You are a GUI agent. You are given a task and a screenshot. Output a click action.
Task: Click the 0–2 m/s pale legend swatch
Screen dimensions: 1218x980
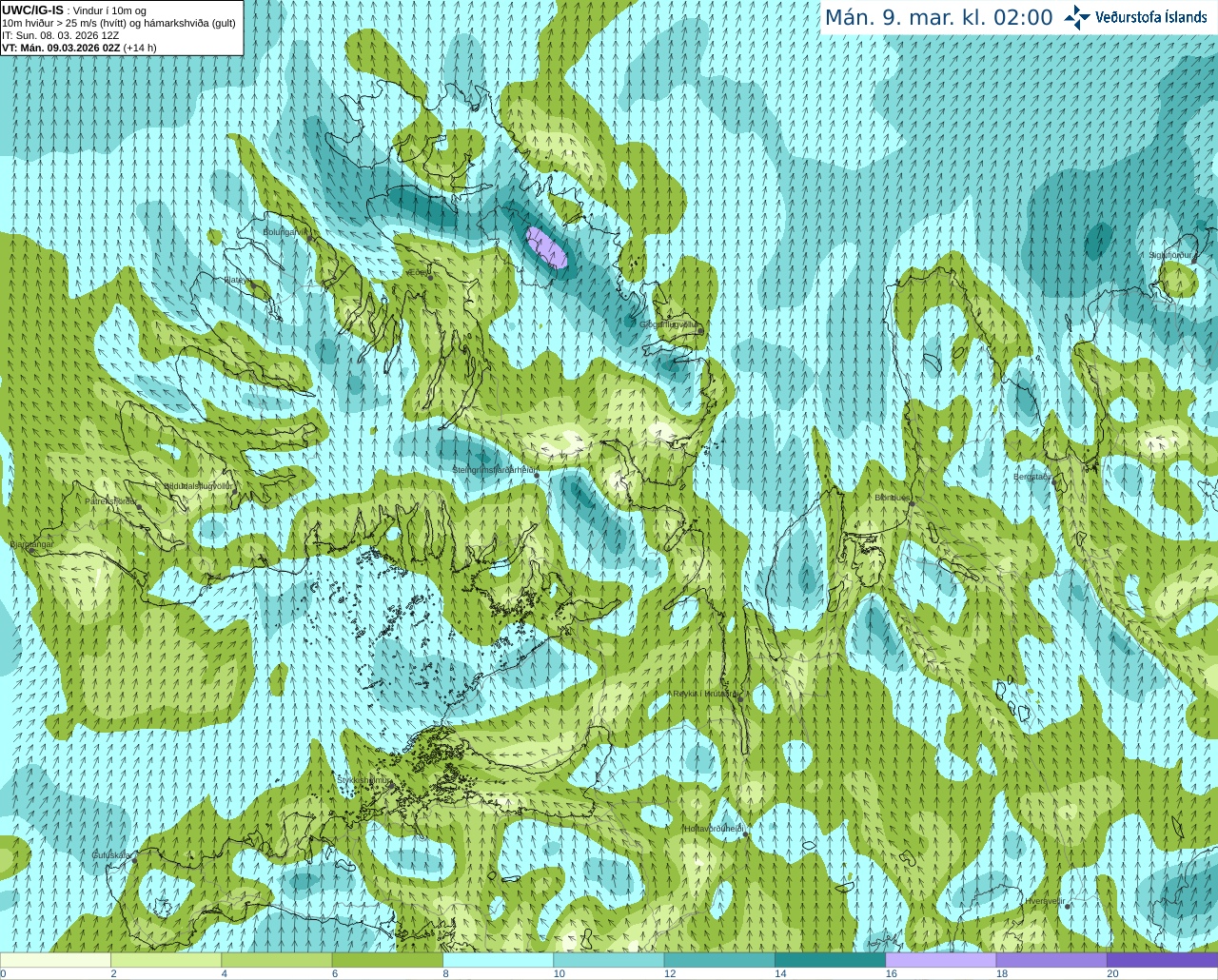(55, 959)
